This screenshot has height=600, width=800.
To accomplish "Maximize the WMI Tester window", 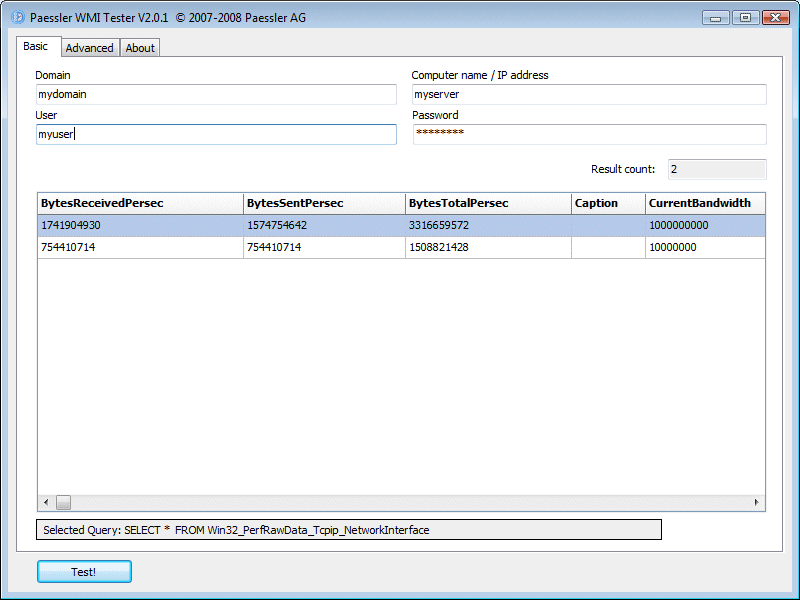I will [x=745, y=18].
